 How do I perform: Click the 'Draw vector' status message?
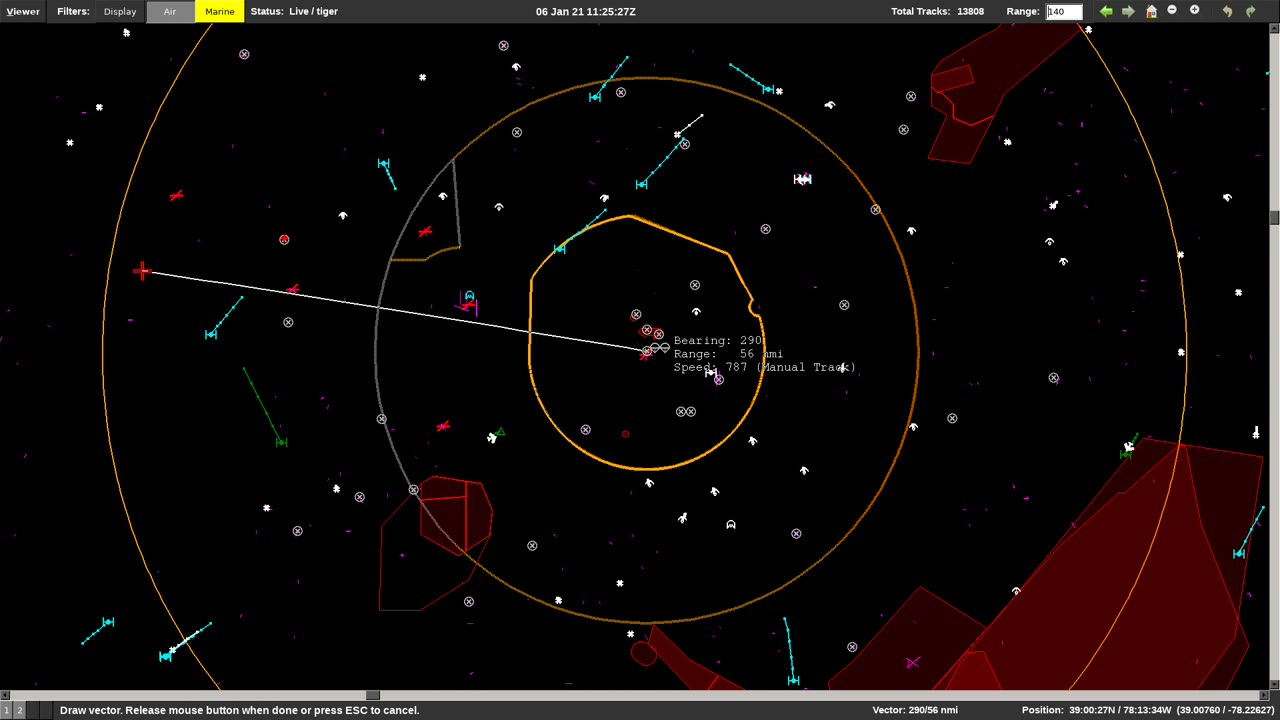[239, 710]
